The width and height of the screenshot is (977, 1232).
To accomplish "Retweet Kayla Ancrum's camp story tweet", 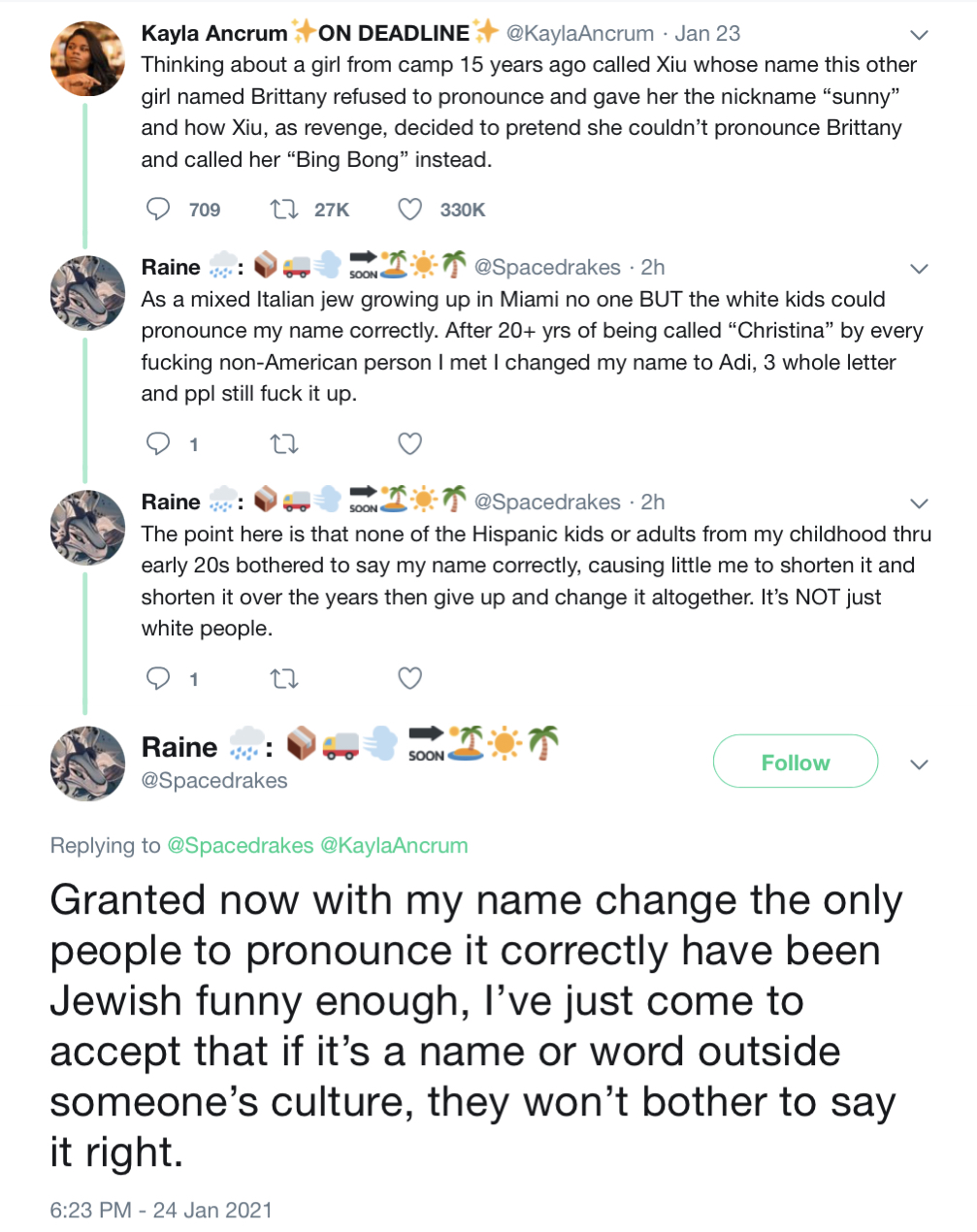I will coord(283,209).
